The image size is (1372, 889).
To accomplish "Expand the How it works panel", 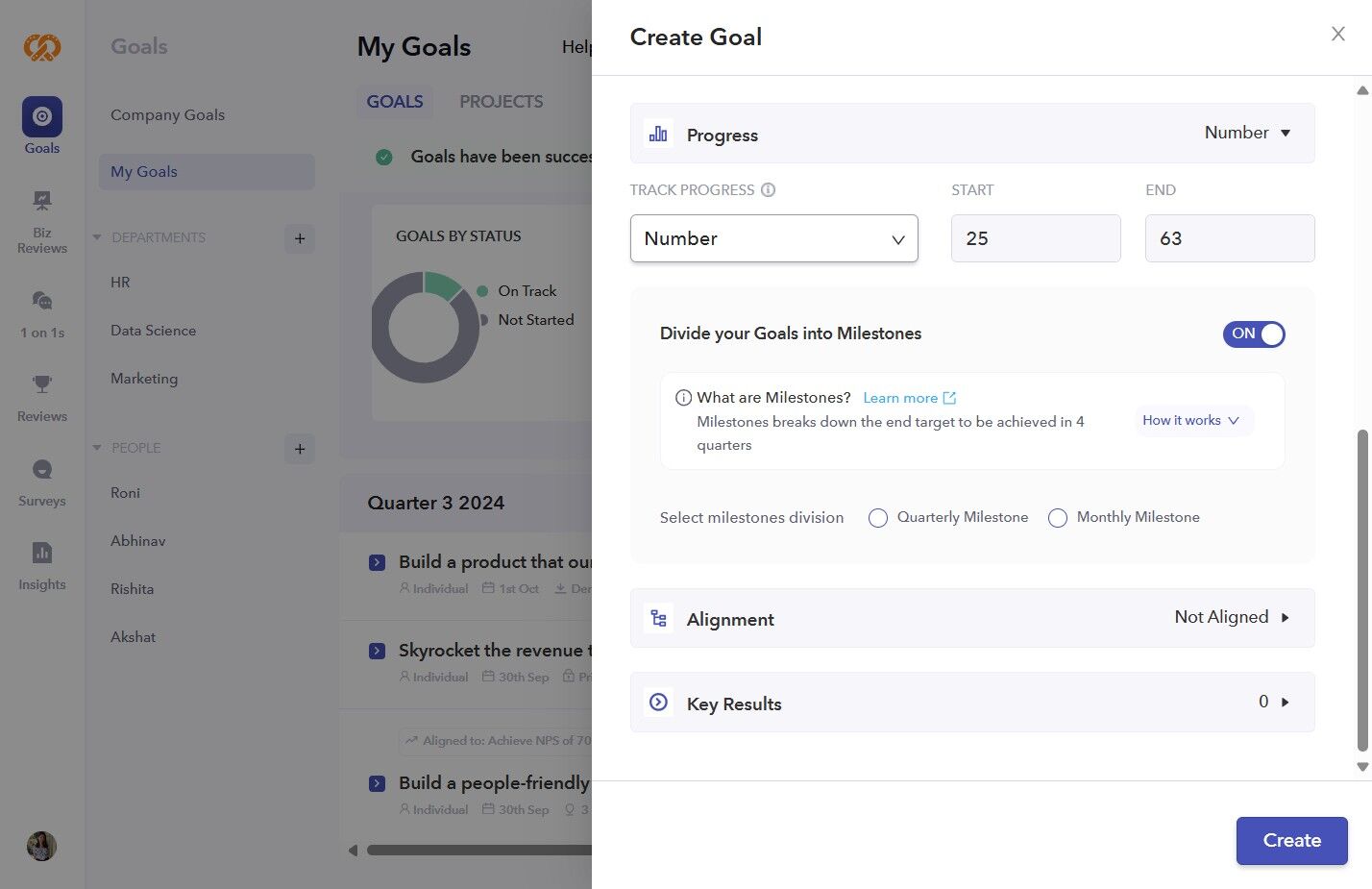I will [1192, 421].
